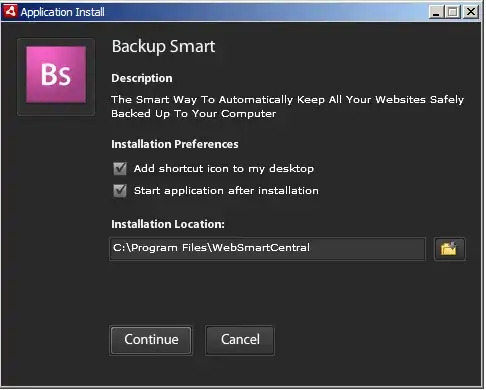486x390 pixels.
Task: Open the browse folder icon for install location
Action: coord(449,249)
